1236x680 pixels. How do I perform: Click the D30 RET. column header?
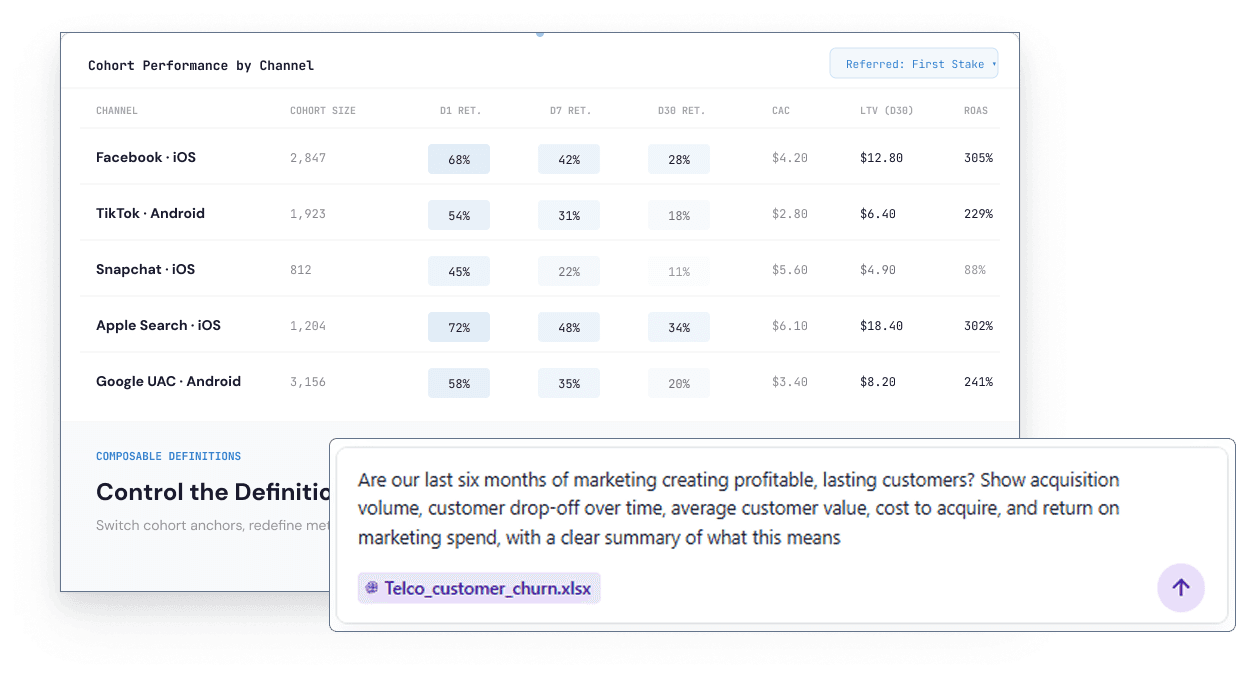tap(680, 111)
